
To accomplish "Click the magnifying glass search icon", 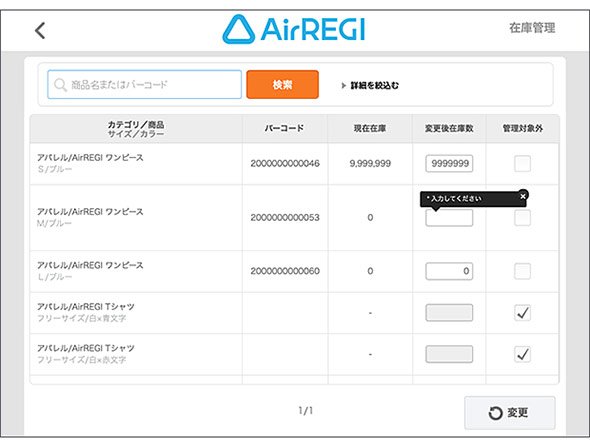I will pos(60,85).
